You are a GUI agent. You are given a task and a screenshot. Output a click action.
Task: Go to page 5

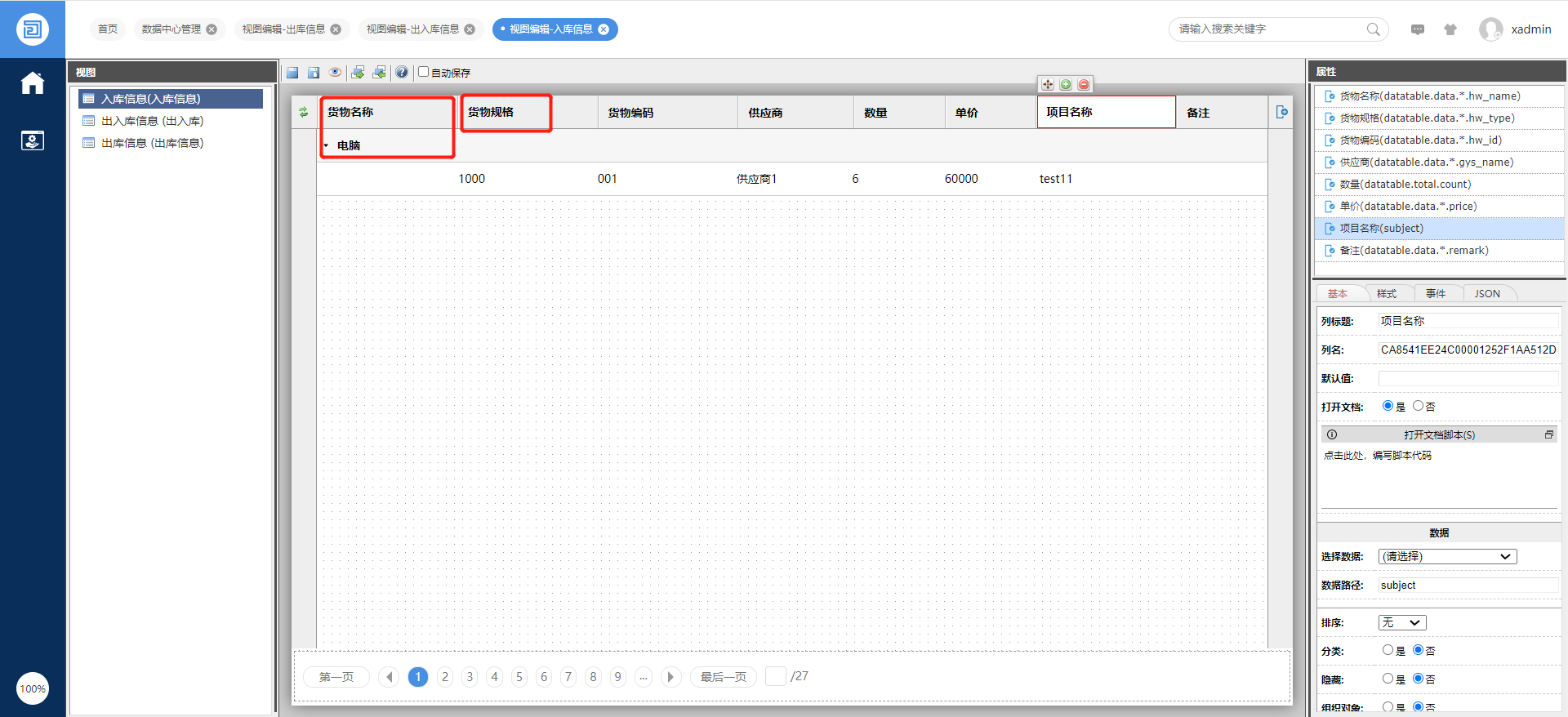click(x=519, y=677)
